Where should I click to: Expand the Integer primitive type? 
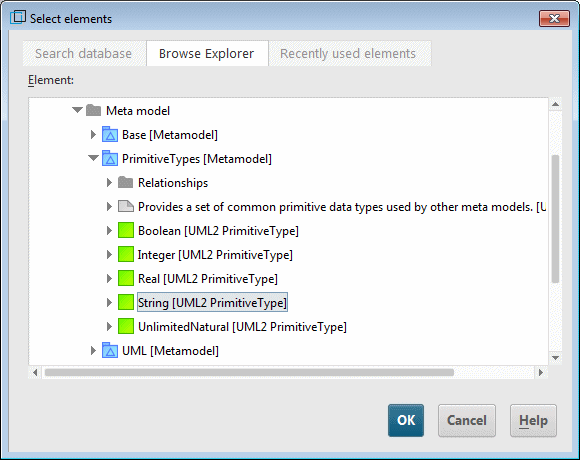(x=109, y=254)
